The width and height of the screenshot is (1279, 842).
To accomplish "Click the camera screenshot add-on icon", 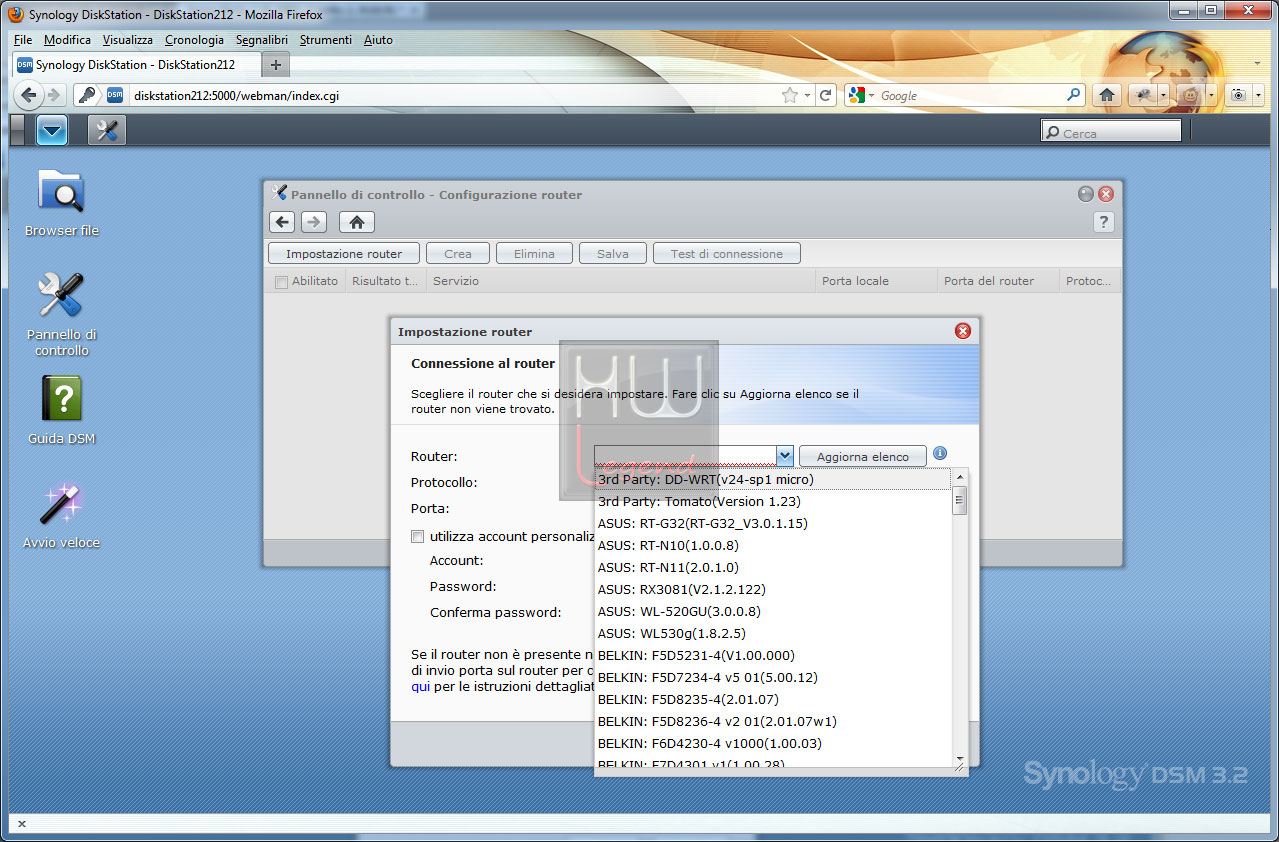I will (1239, 95).
